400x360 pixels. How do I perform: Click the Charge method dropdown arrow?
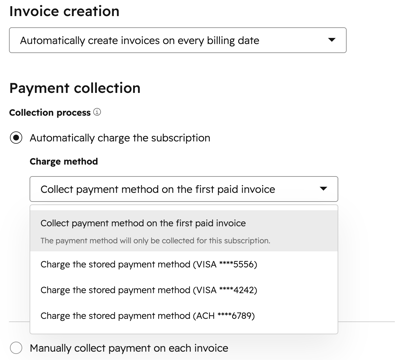click(323, 189)
